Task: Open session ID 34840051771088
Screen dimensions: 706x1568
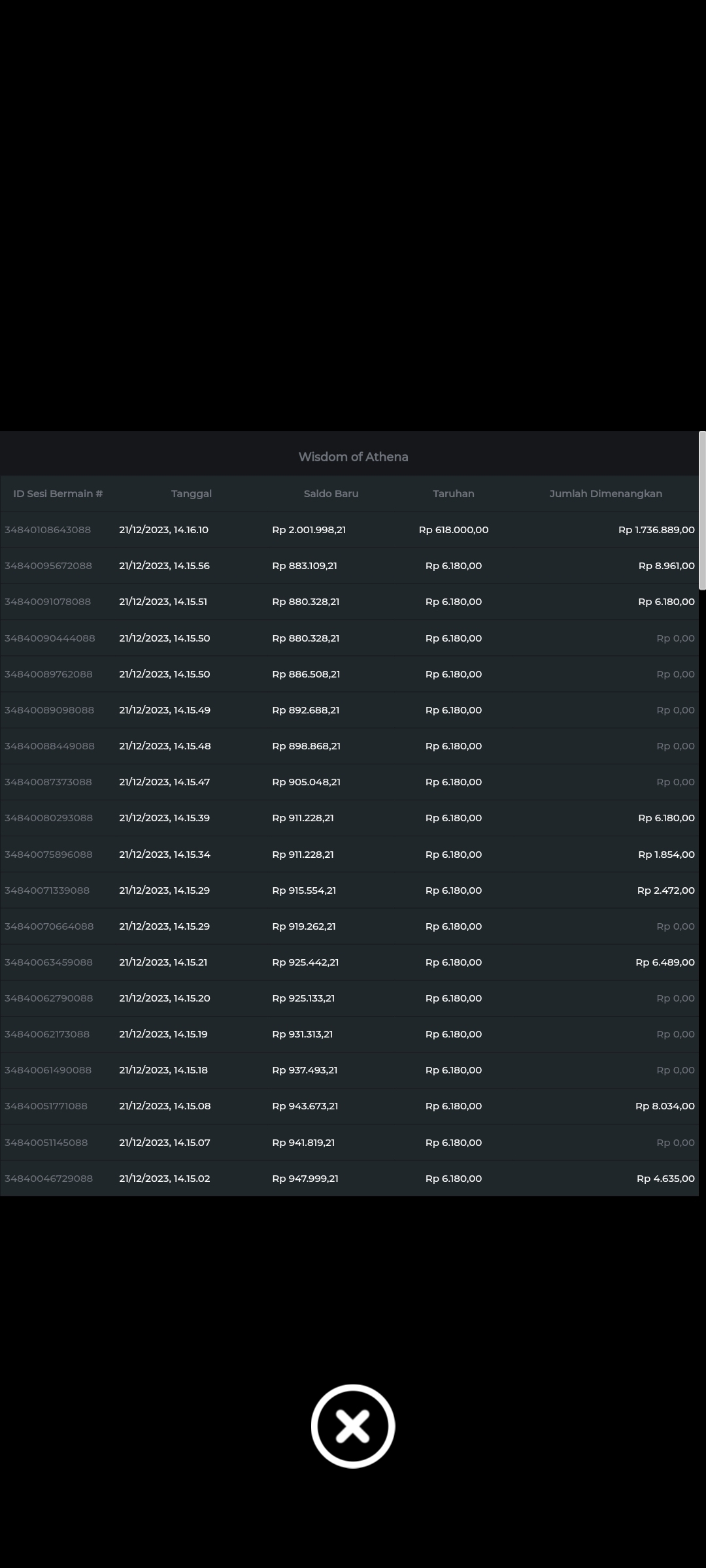Action: [46, 1106]
